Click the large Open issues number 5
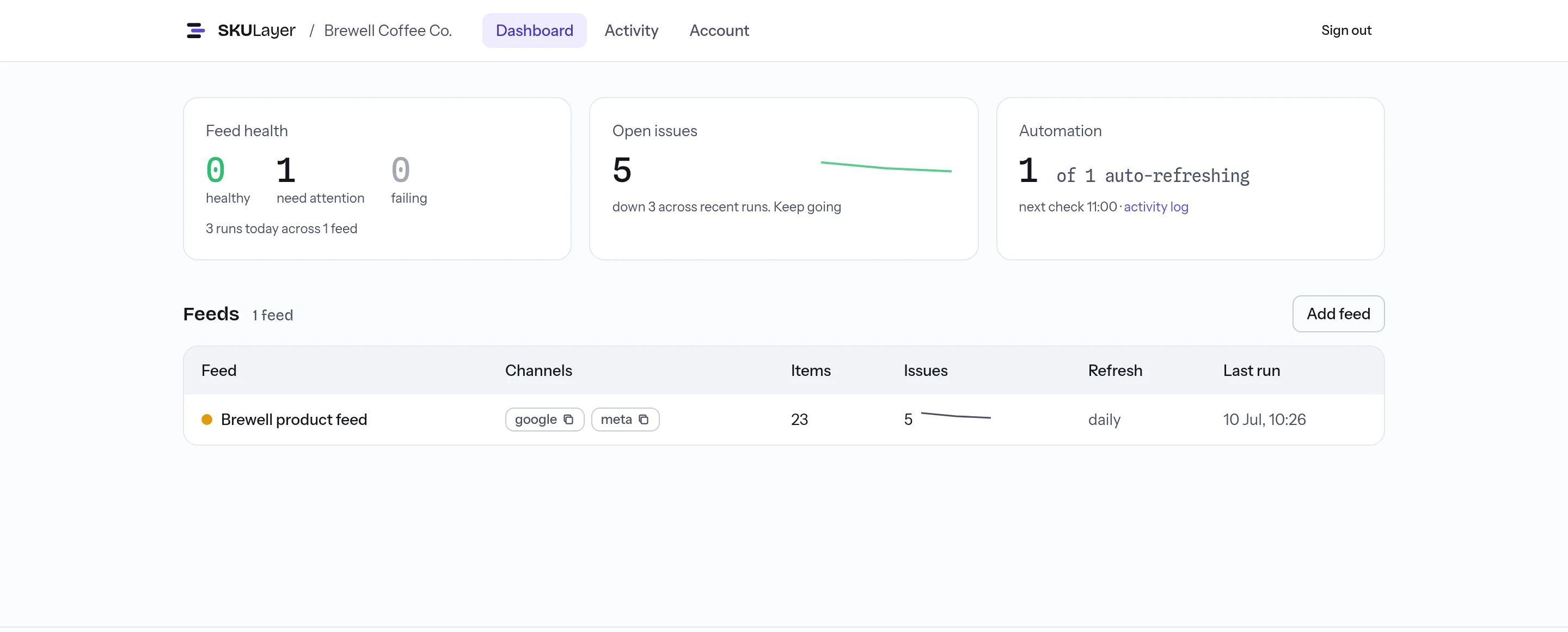This screenshot has width=1568, height=632. coord(622,170)
